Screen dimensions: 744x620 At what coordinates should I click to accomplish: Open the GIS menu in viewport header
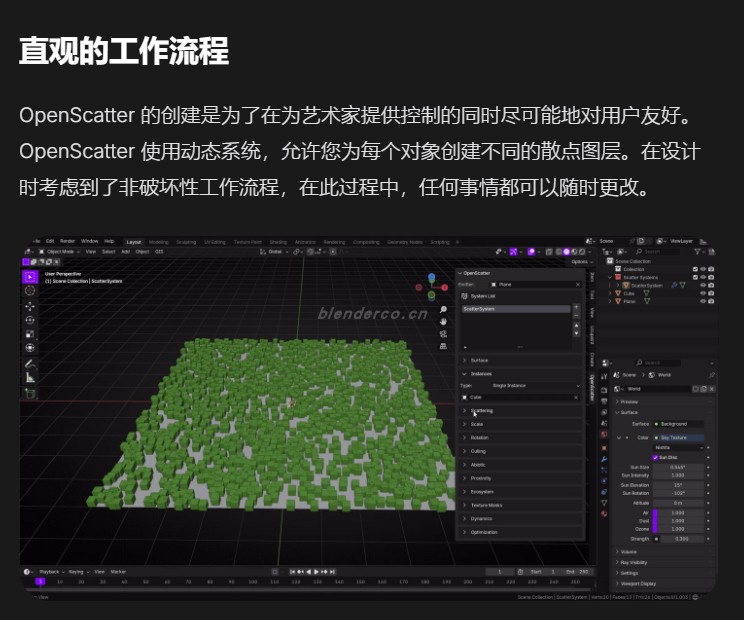[x=159, y=252]
